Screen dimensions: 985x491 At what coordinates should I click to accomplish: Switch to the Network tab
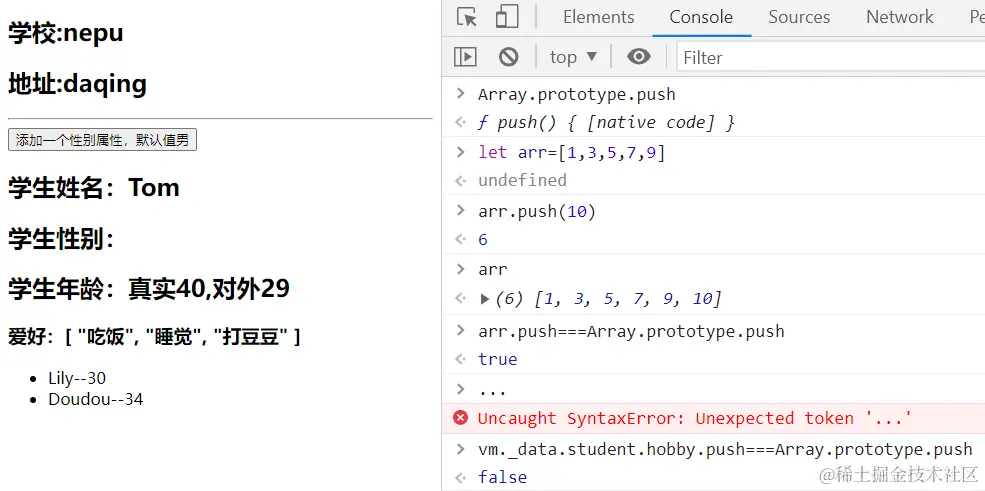(899, 17)
